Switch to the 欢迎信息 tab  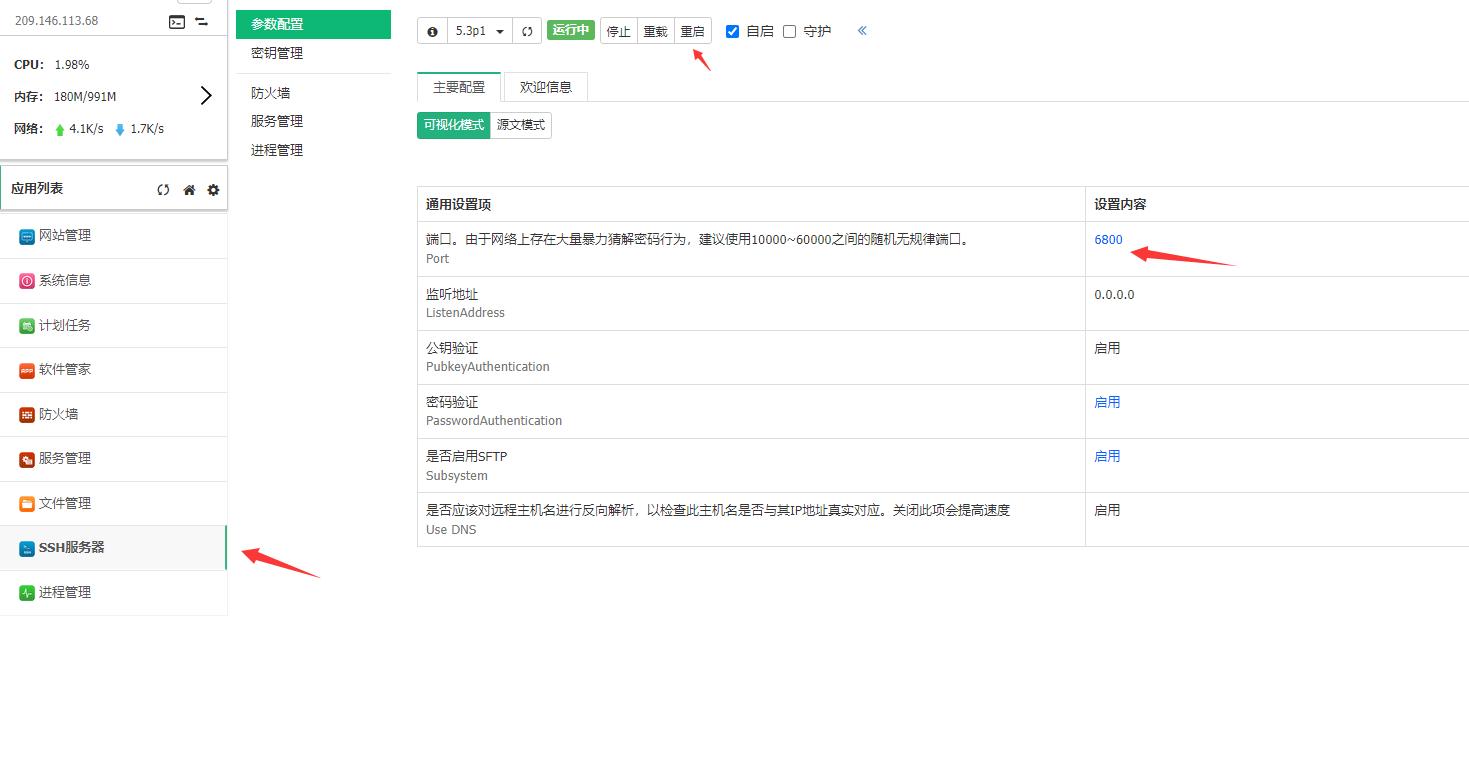[x=545, y=87]
